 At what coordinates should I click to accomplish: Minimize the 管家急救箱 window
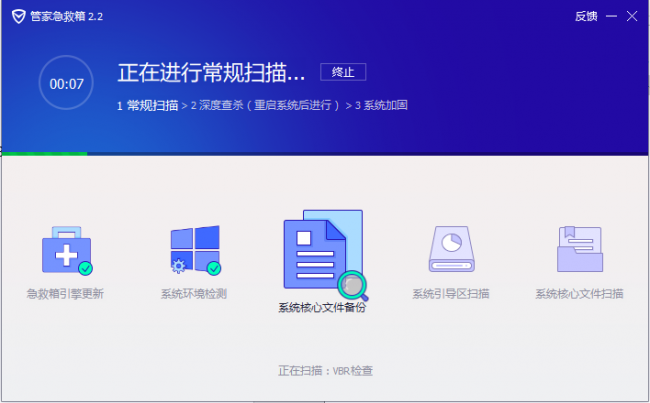(610, 16)
